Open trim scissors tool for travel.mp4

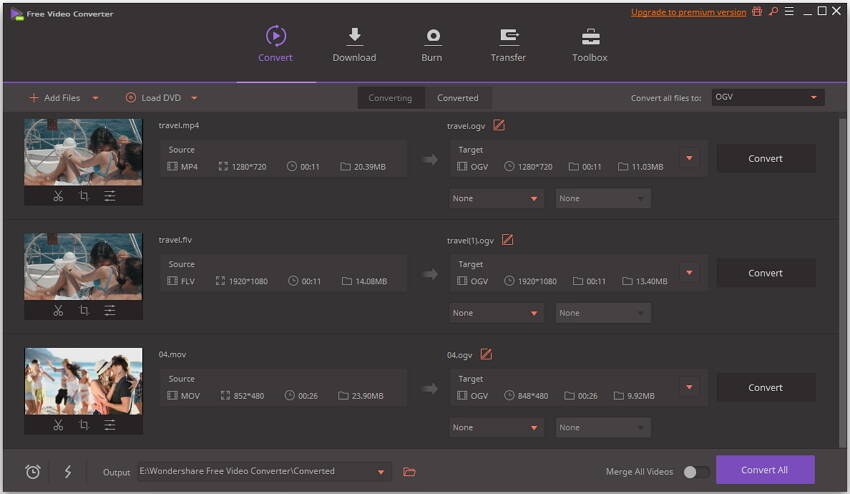point(58,196)
